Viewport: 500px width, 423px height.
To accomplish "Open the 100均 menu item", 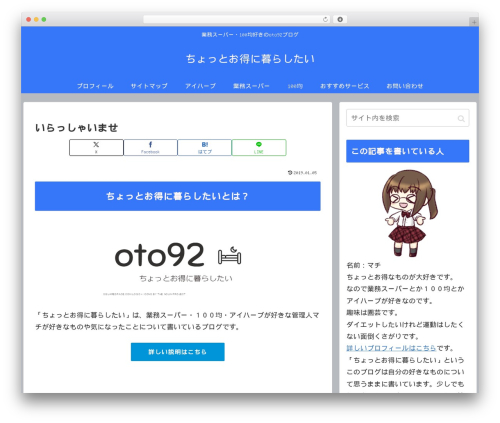I will pyautogui.click(x=295, y=86).
